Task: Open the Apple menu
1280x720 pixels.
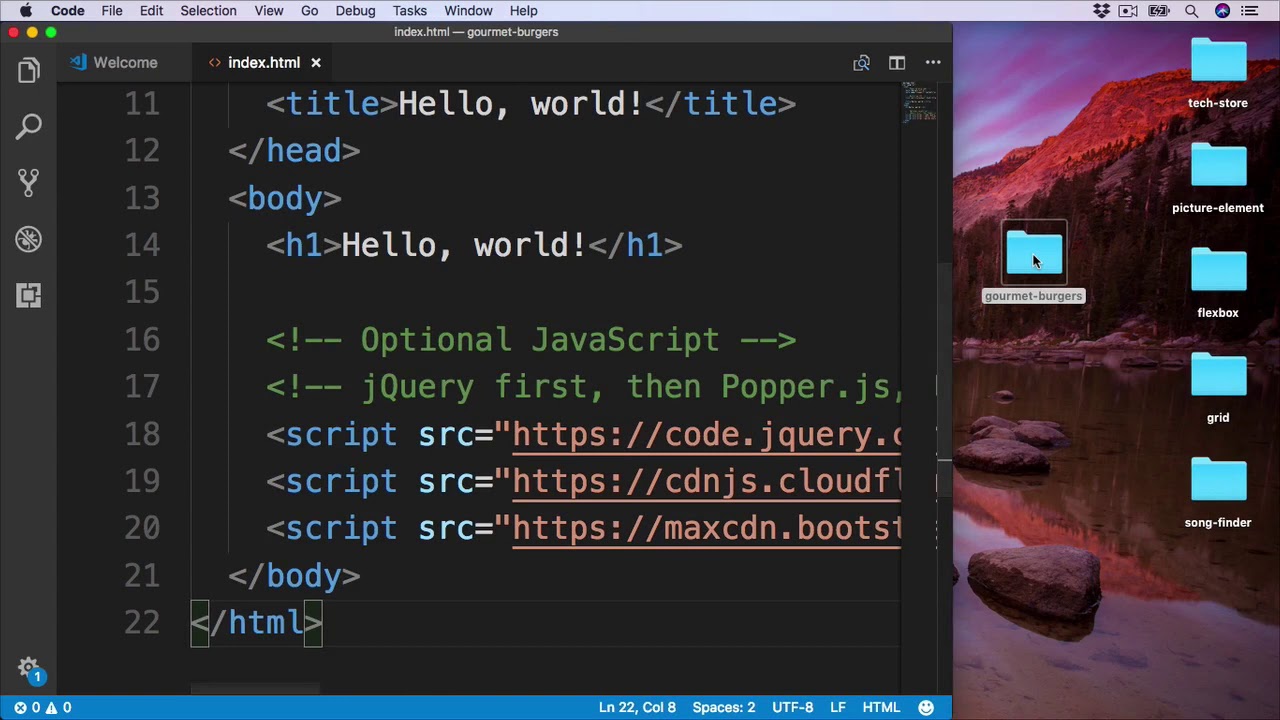Action: click(26, 11)
